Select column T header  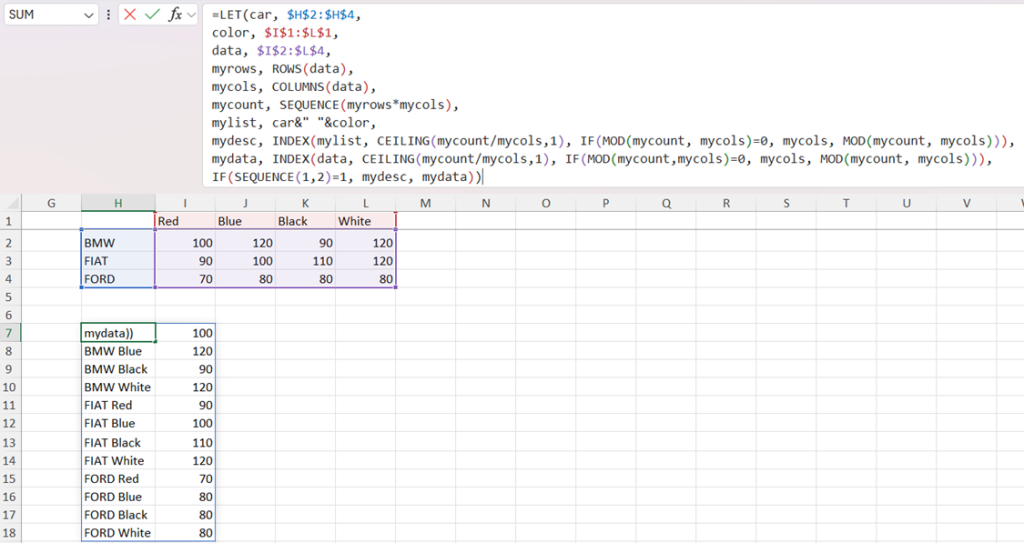click(x=846, y=203)
